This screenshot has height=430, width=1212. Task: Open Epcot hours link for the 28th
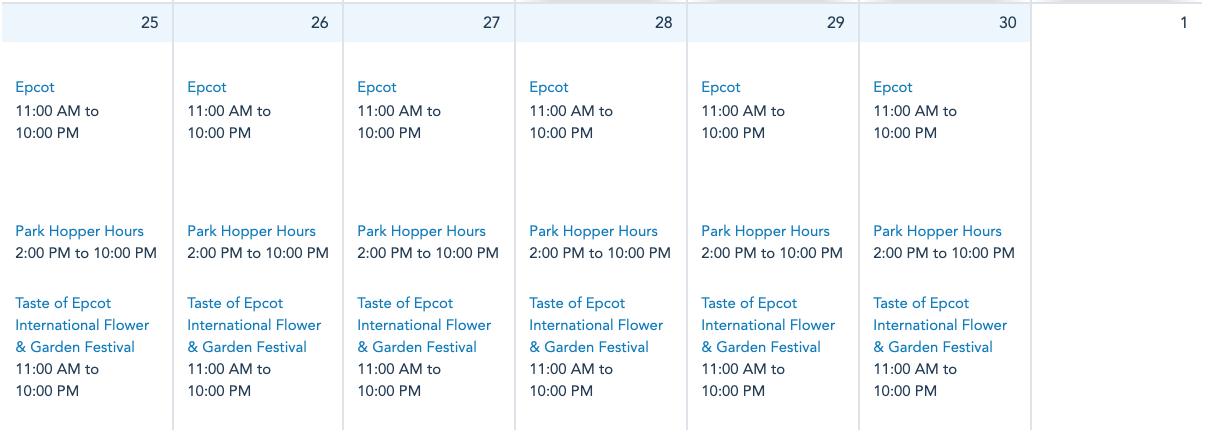click(549, 87)
